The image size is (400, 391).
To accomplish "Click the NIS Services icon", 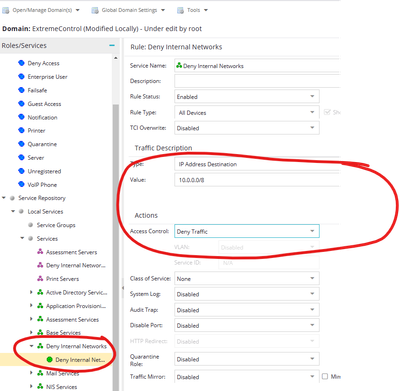I will 40,386.
